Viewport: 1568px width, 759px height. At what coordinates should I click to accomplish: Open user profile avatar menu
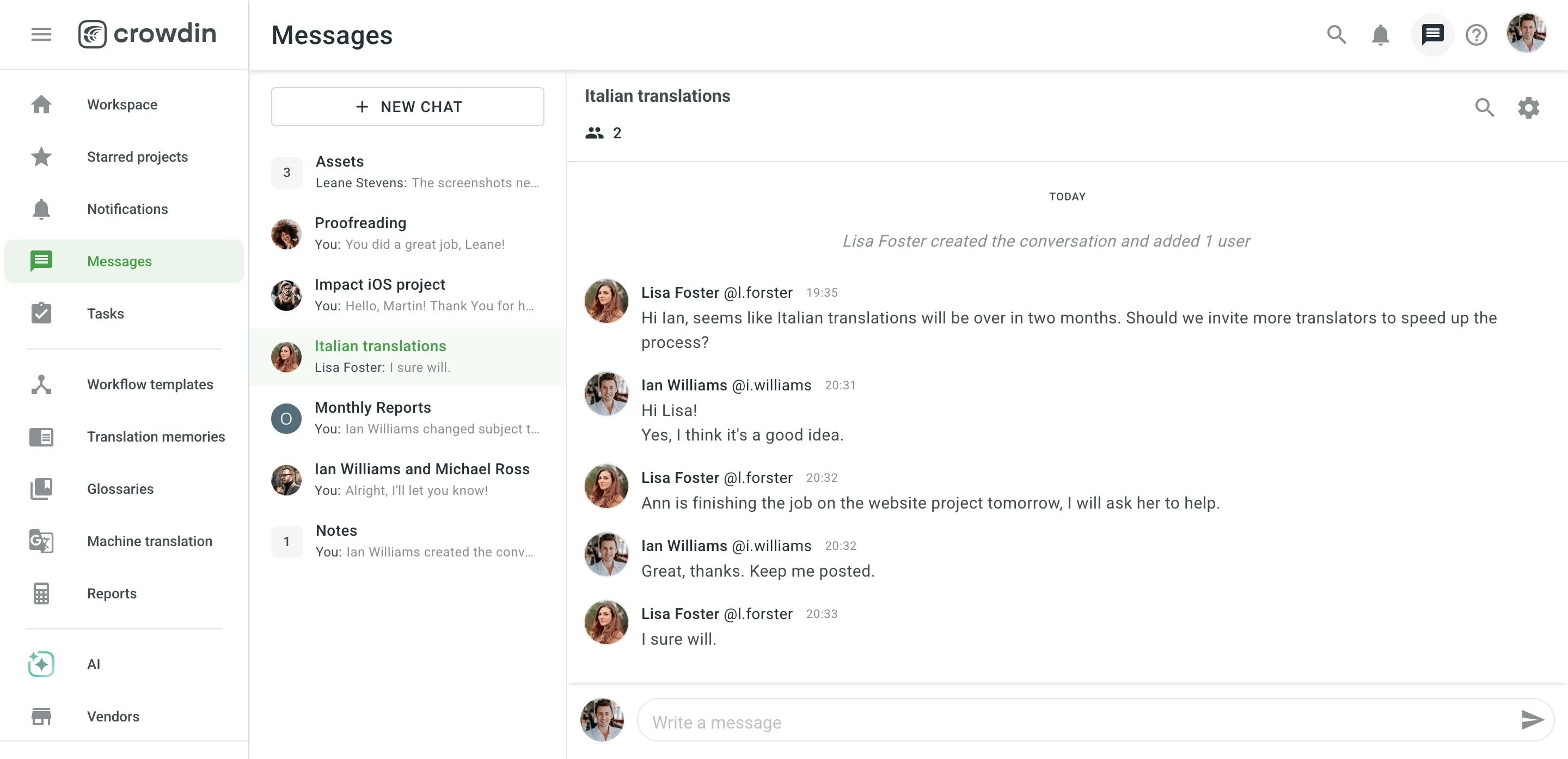coord(1526,33)
